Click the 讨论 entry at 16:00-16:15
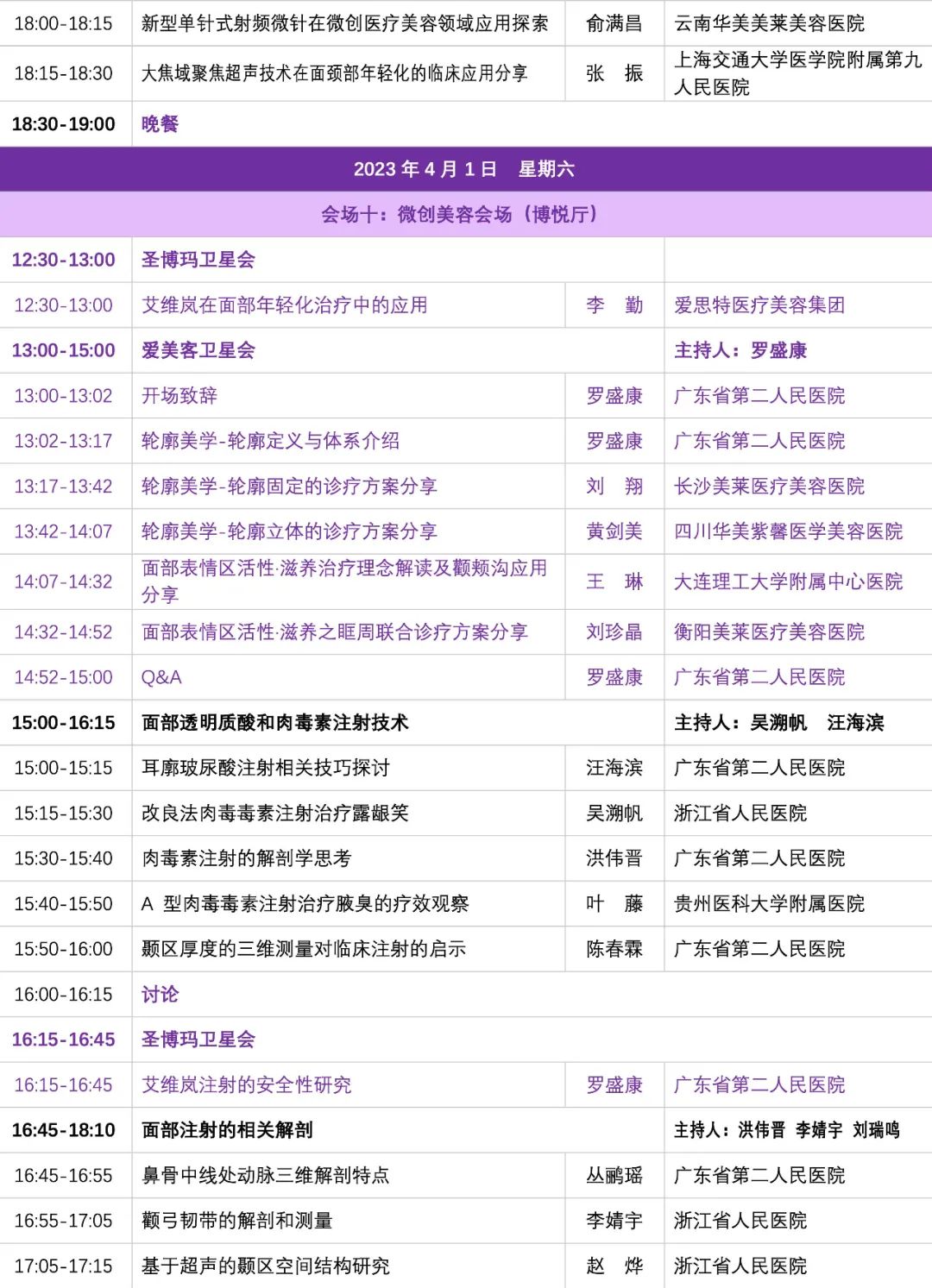 tap(160, 995)
